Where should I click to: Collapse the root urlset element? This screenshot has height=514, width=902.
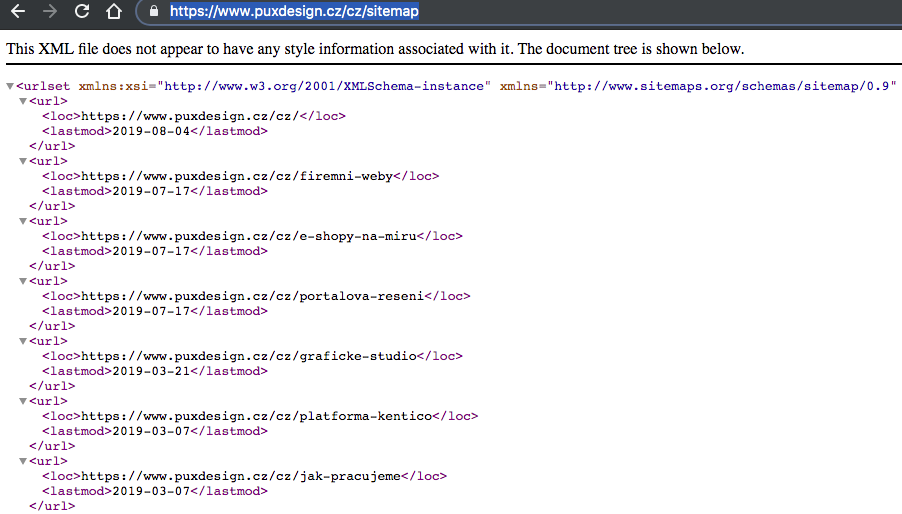(x=10, y=86)
